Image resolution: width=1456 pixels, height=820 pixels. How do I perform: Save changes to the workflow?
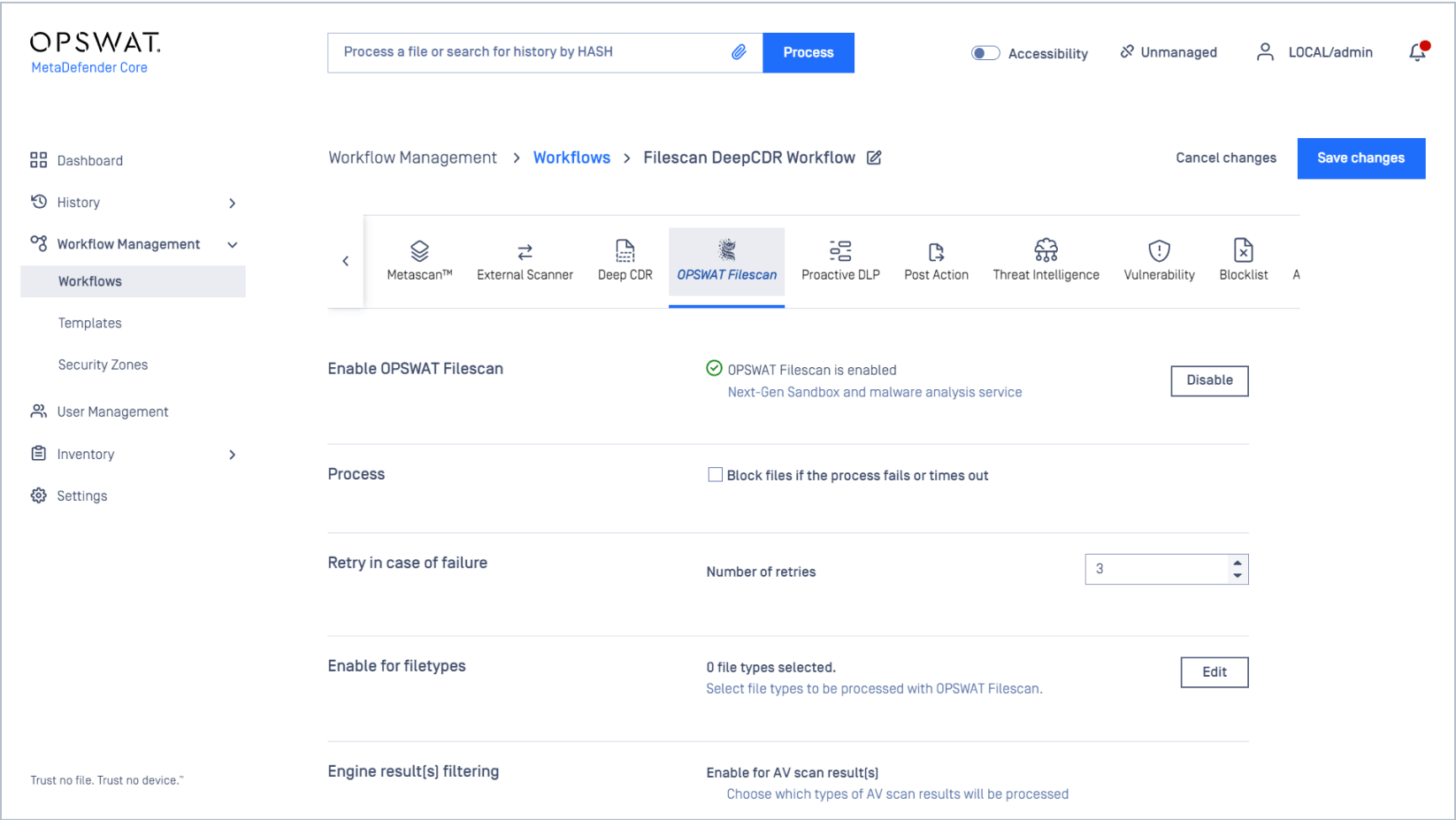point(1360,158)
